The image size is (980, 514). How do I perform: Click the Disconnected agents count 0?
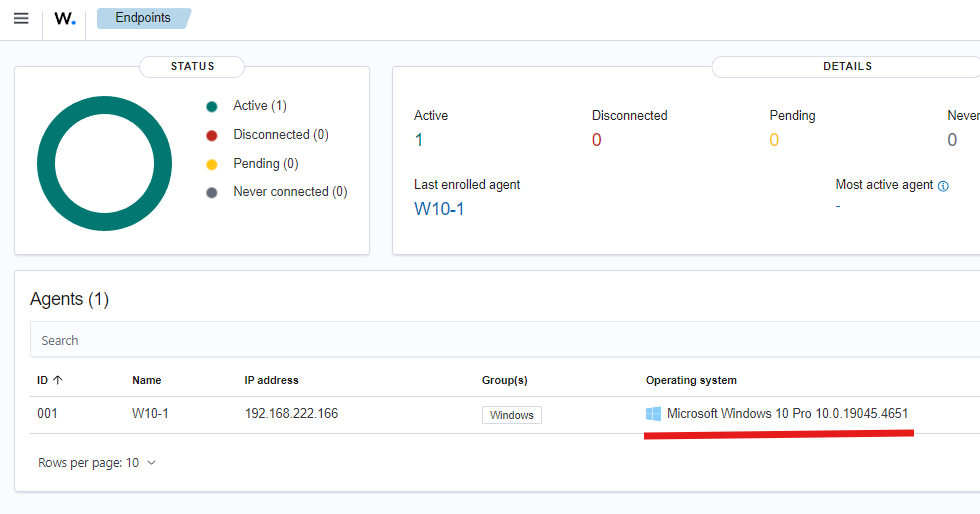coord(596,140)
